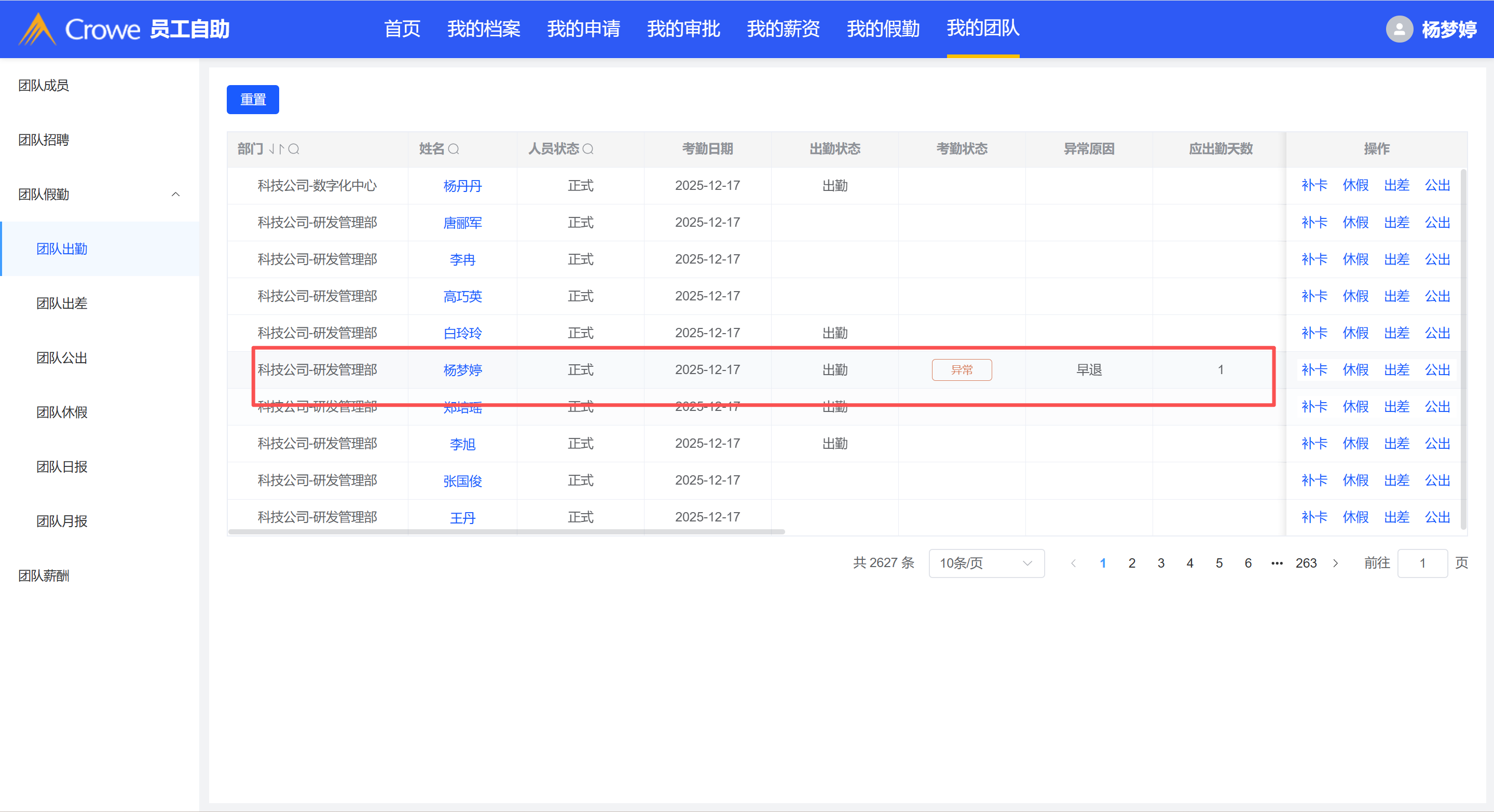Collapse the 团队假勤 sidebar group

click(175, 194)
